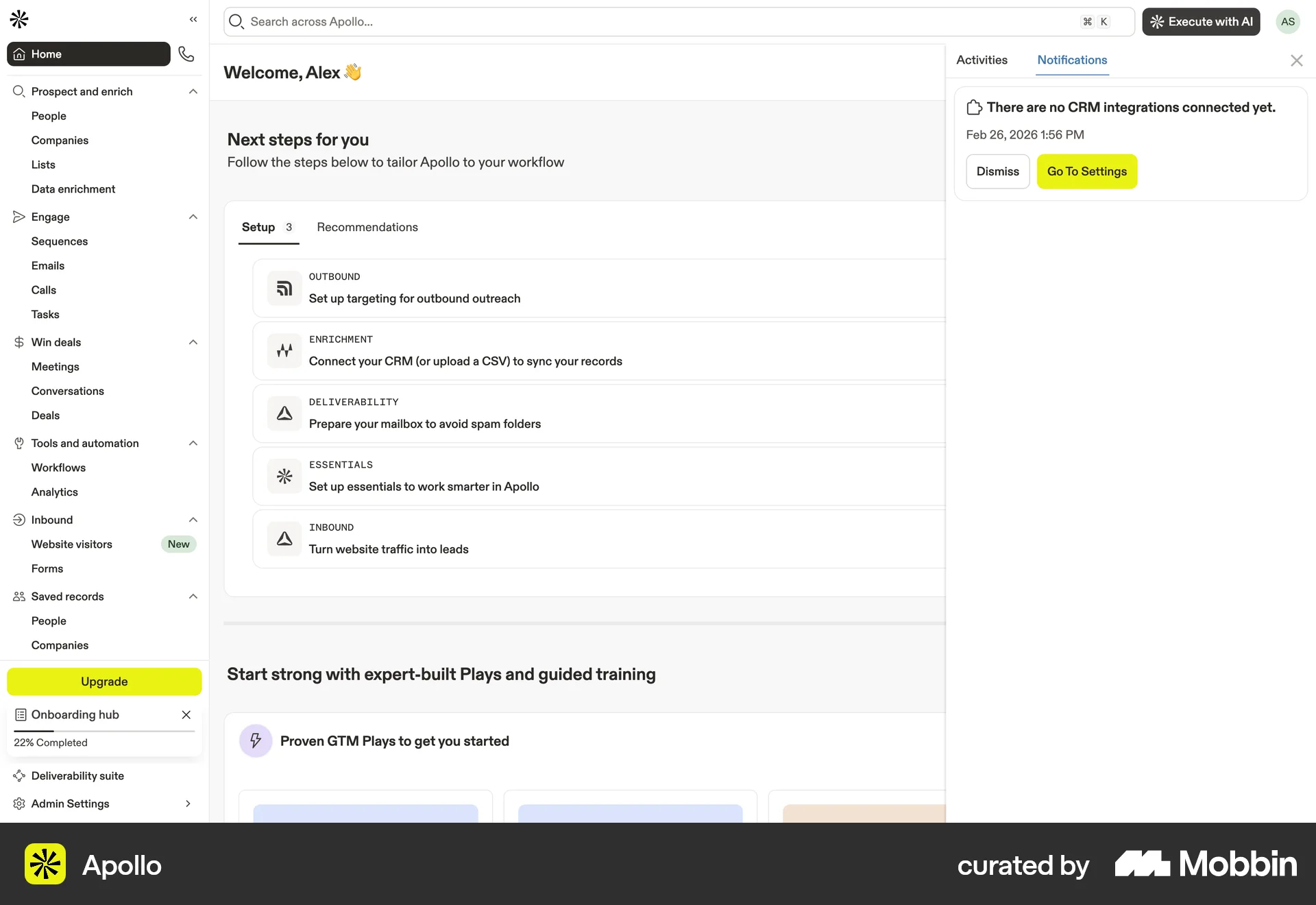Switch to the Activities tab
This screenshot has height=905, width=1316.
[982, 60]
